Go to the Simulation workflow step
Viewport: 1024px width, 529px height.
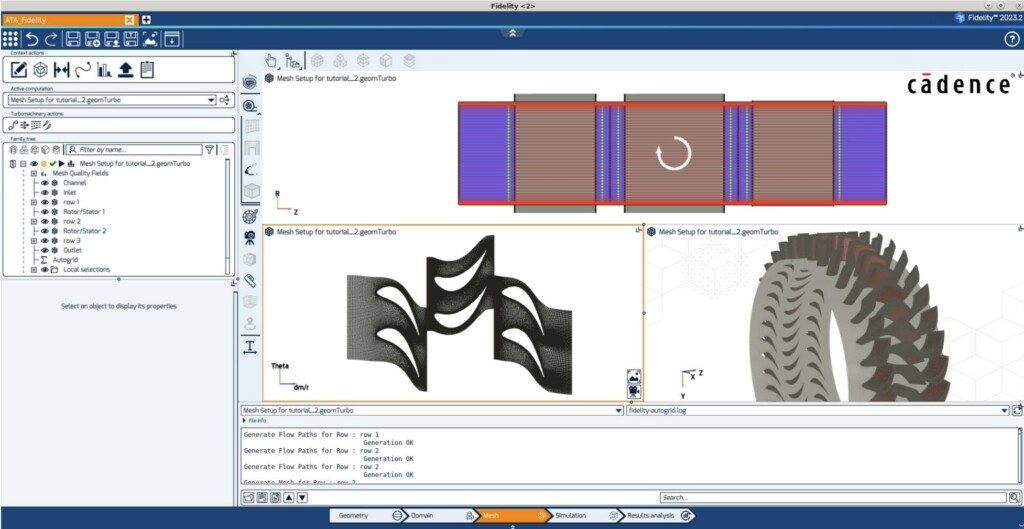(582, 515)
